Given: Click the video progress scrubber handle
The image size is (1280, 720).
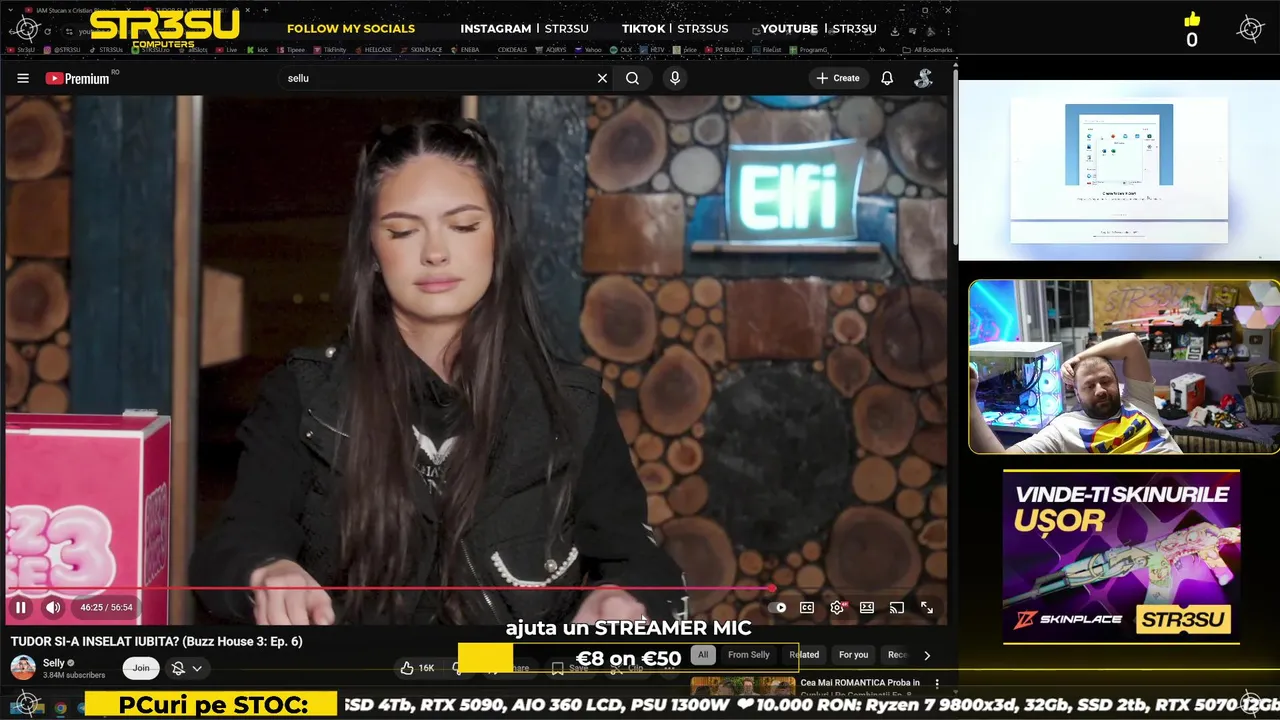Looking at the screenshot, I should (772, 588).
